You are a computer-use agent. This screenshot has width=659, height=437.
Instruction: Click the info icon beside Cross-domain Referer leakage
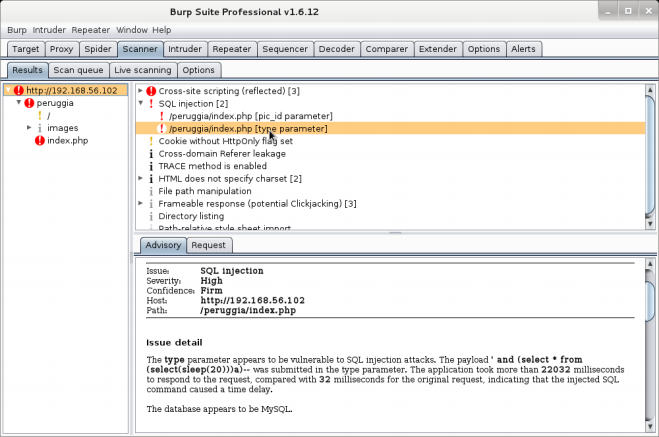point(151,154)
